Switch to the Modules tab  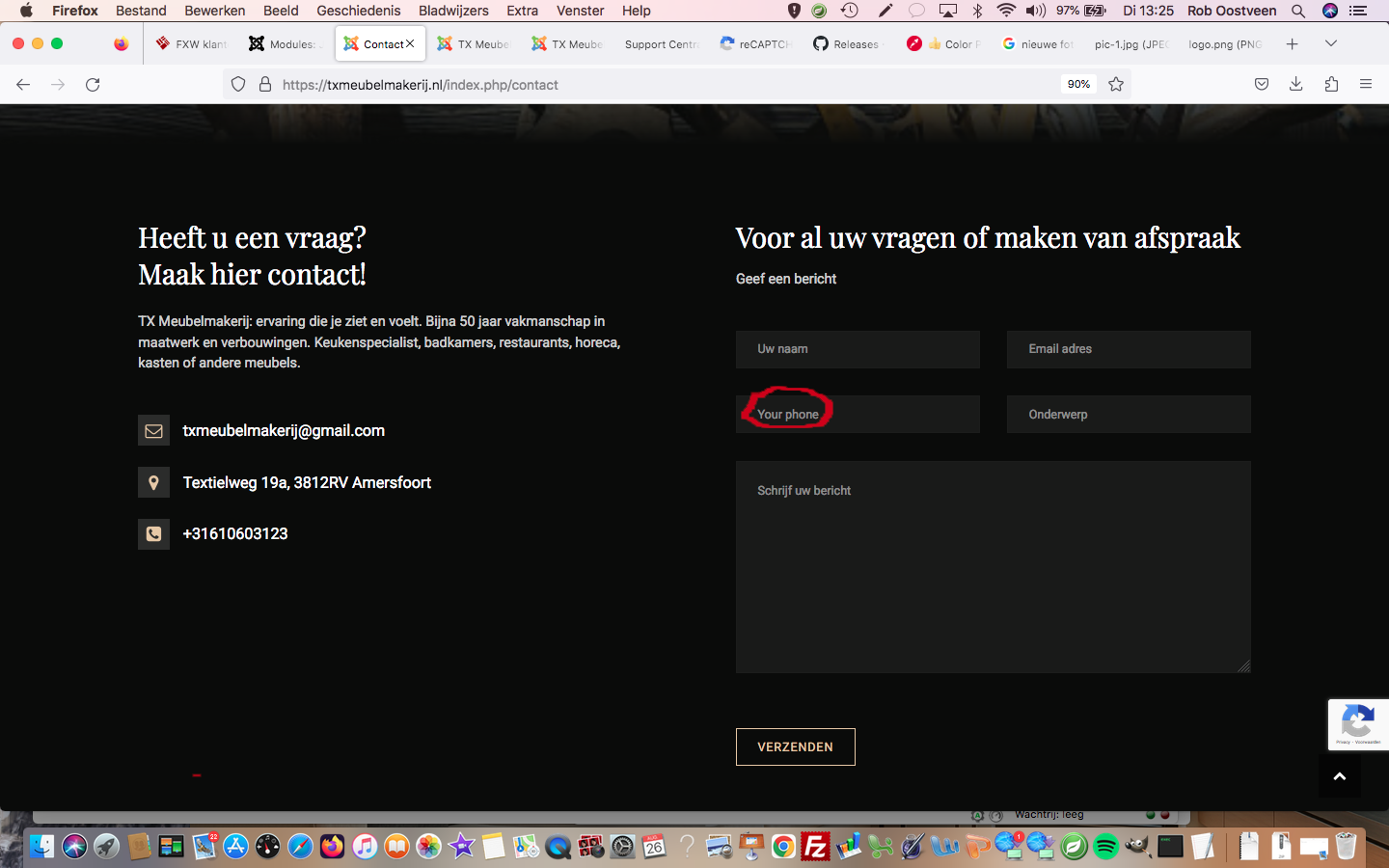click(286, 43)
